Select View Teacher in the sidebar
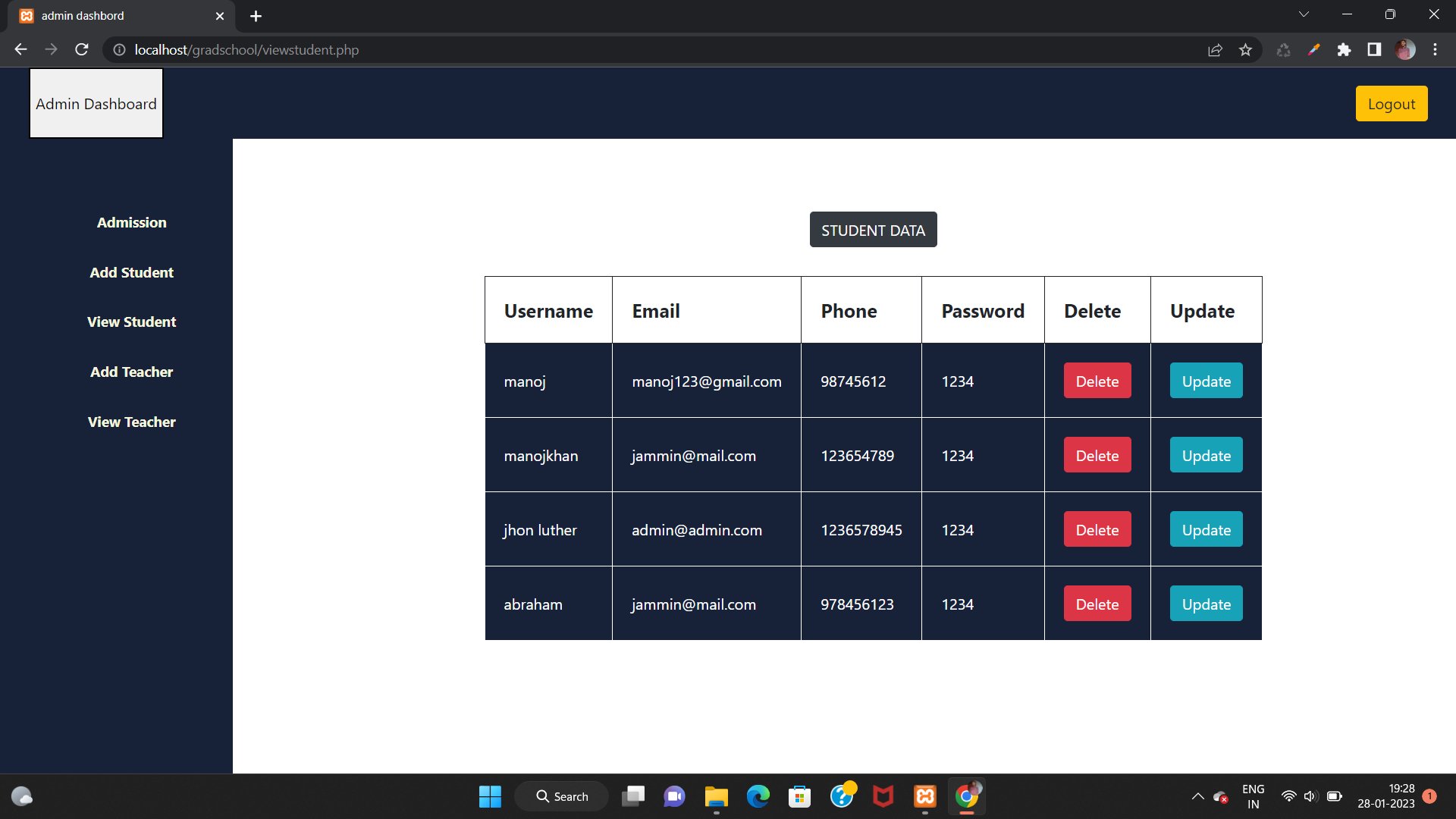The image size is (1456, 819). [x=131, y=422]
